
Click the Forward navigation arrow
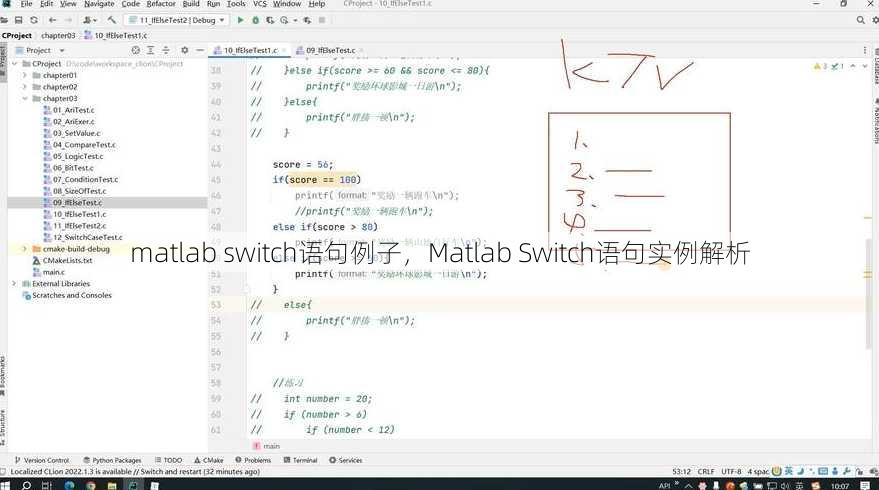click(x=68, y=20)
